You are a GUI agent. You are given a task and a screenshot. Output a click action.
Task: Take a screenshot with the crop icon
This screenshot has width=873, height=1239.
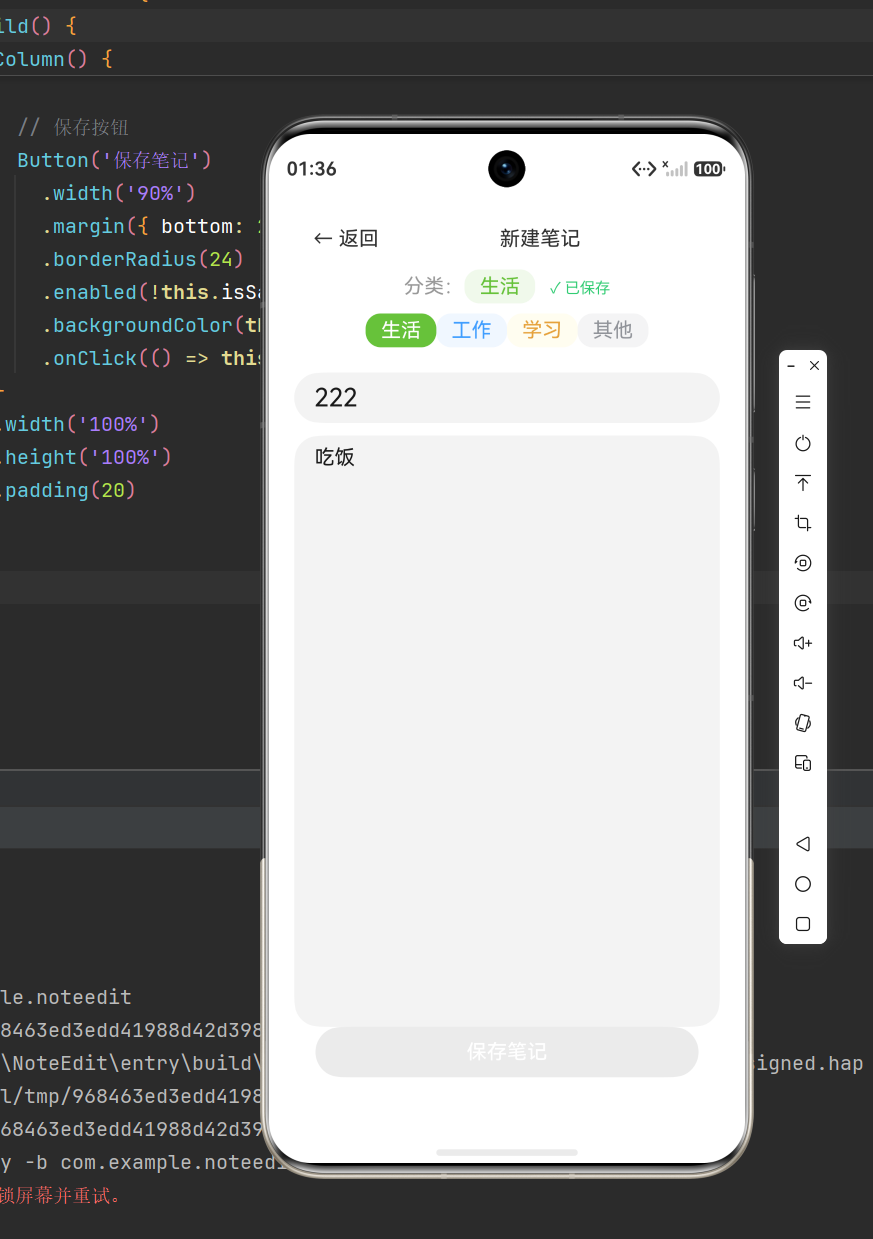click(802, 523)
